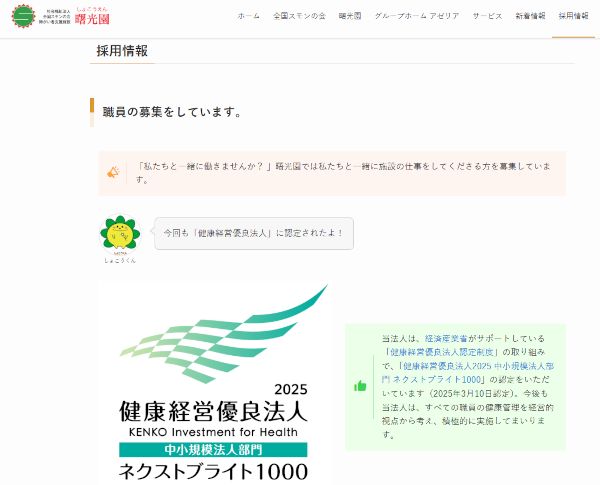Click the 中小規模法人部門 green banner

214,449
